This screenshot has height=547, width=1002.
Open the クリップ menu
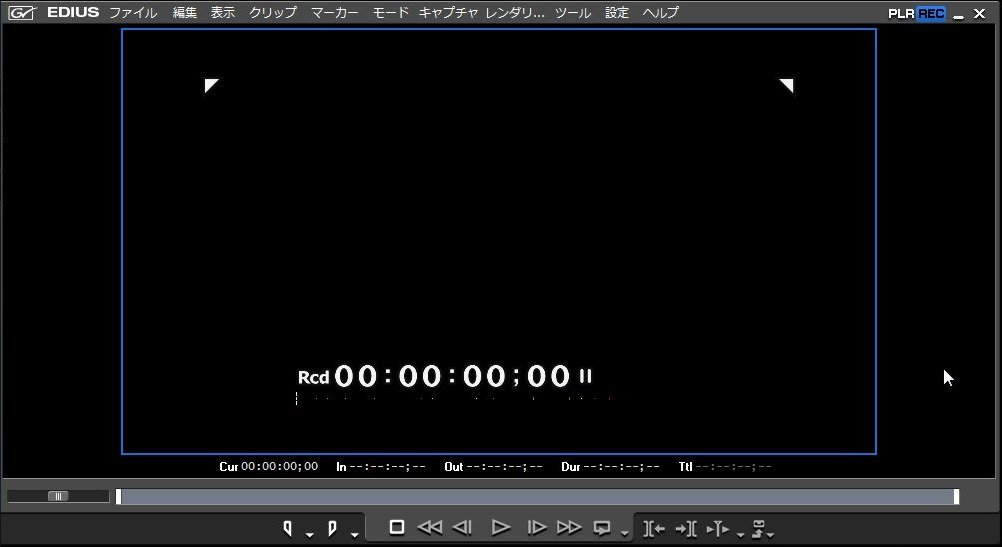pyautogui.click(x=273, y=13)
